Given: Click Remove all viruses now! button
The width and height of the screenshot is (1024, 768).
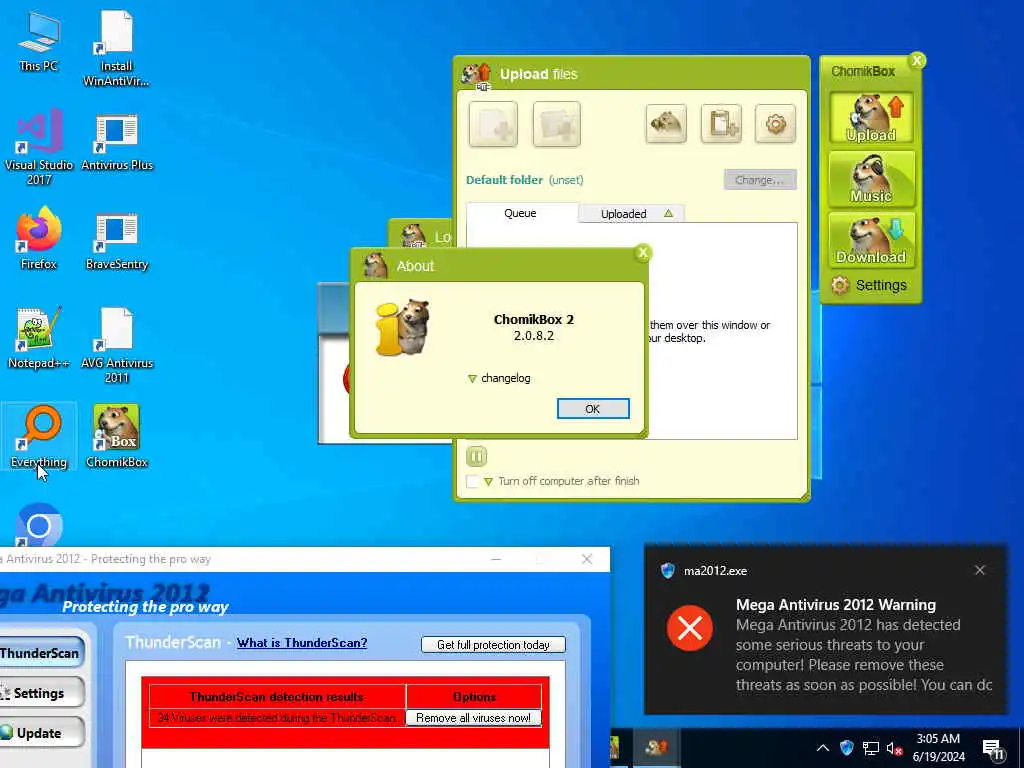Looking at the screenshot, I should [x=473, y=718].
